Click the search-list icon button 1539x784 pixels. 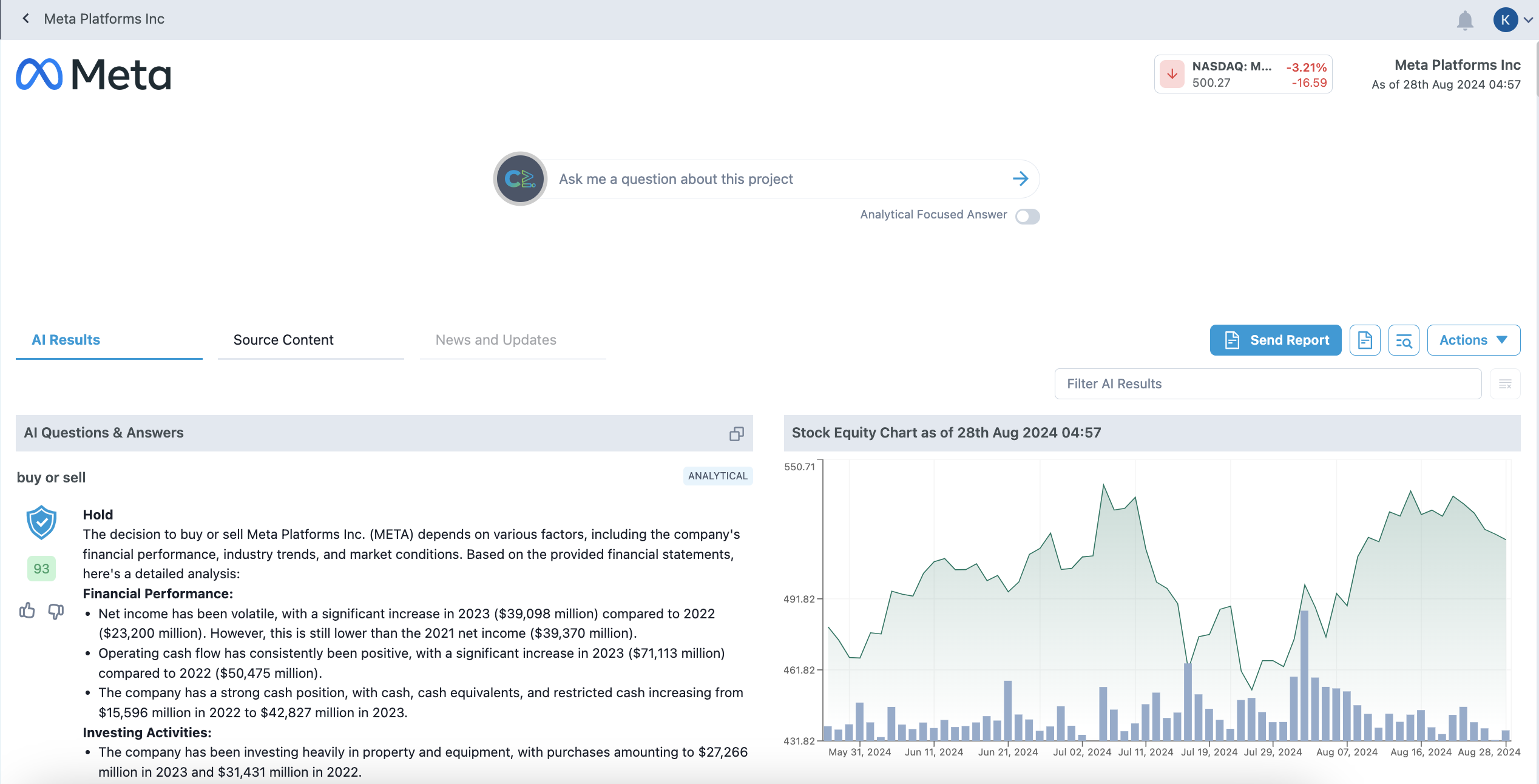[x=1404, y=340]
